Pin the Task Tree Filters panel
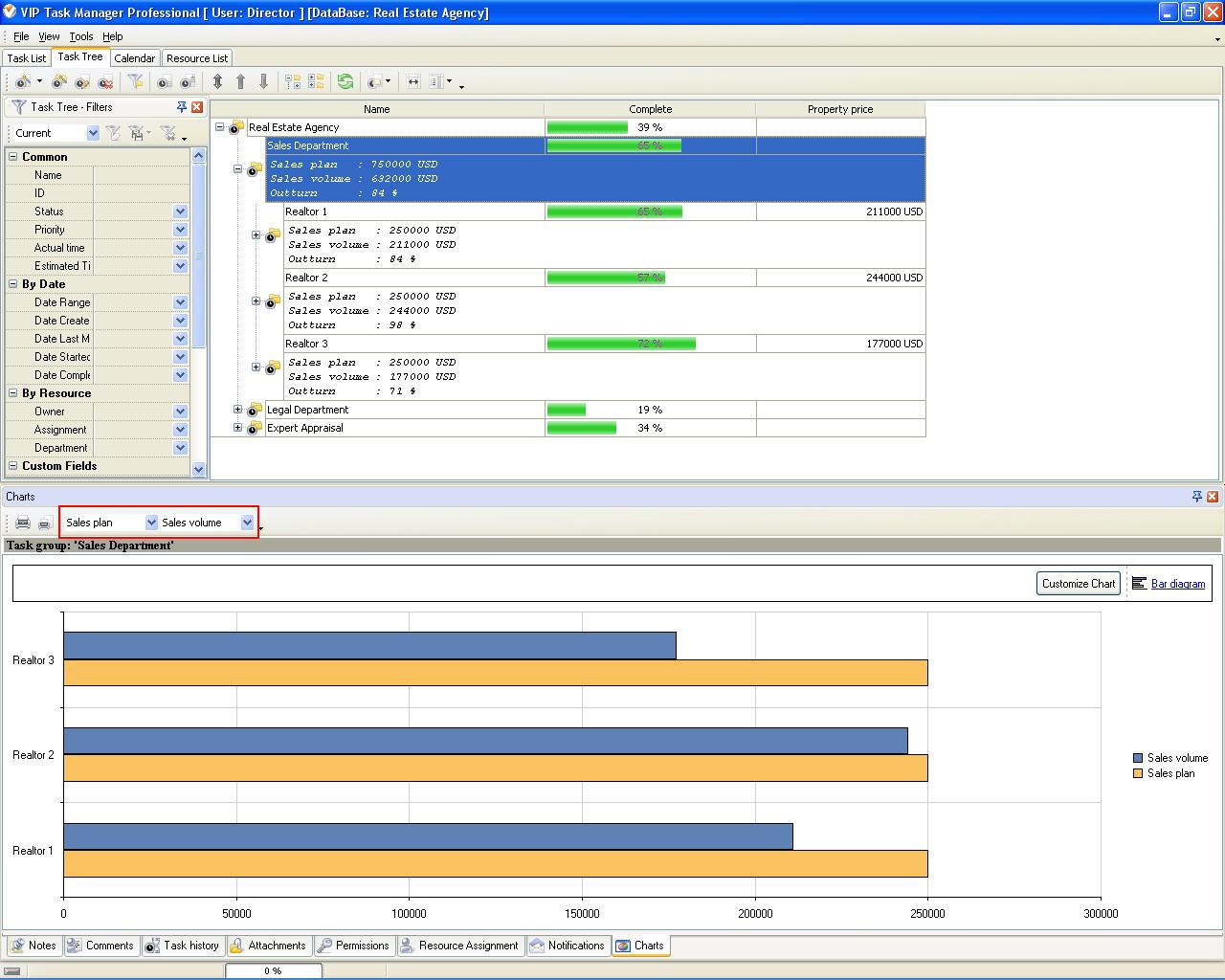This screenshot has width=1225, height=980. 182,107
